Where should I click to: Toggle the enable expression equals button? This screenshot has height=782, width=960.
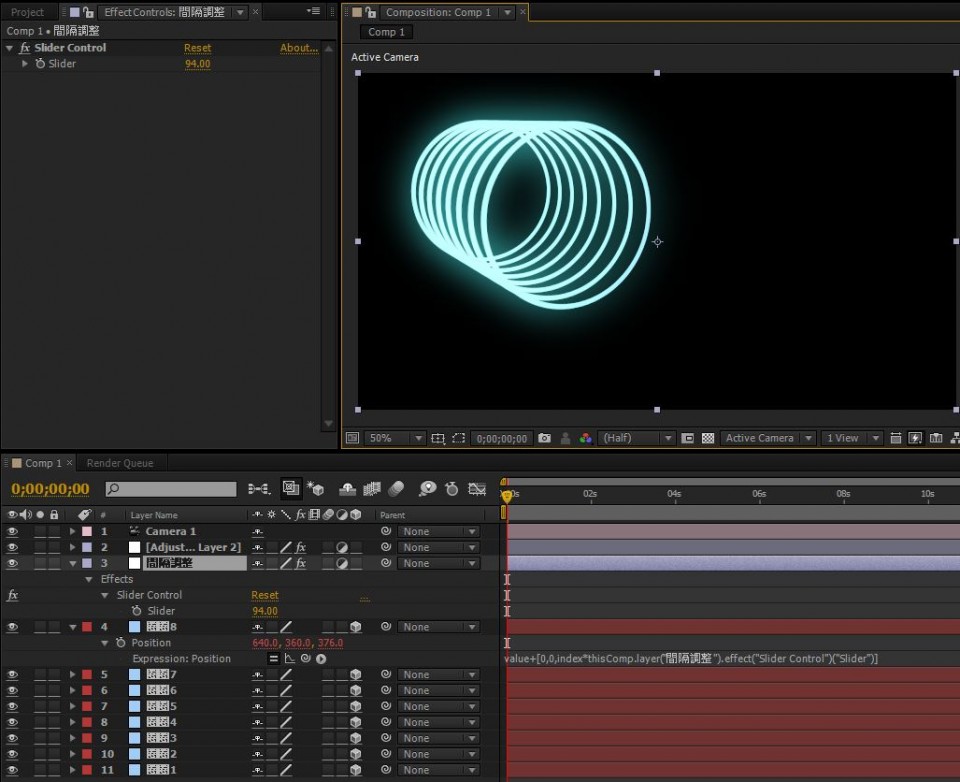click(x=273, y=659)
